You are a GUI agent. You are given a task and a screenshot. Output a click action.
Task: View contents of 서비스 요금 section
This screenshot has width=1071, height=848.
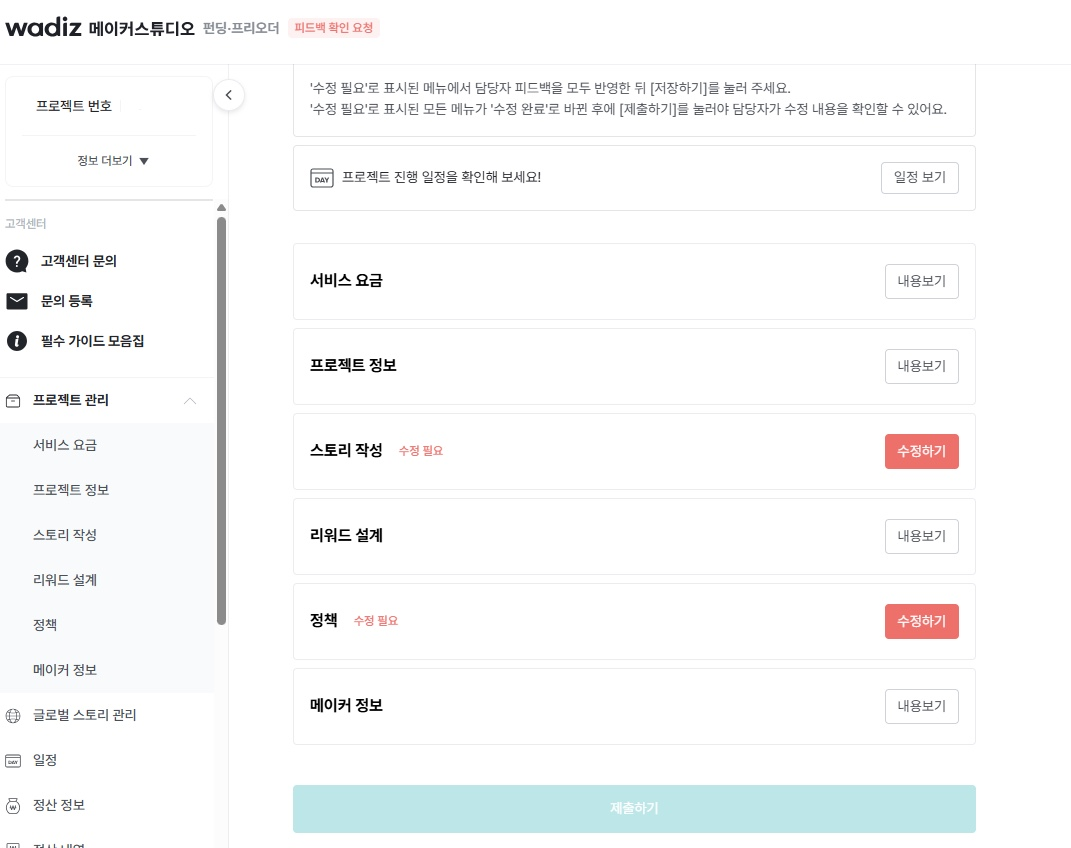click(921, 281)
